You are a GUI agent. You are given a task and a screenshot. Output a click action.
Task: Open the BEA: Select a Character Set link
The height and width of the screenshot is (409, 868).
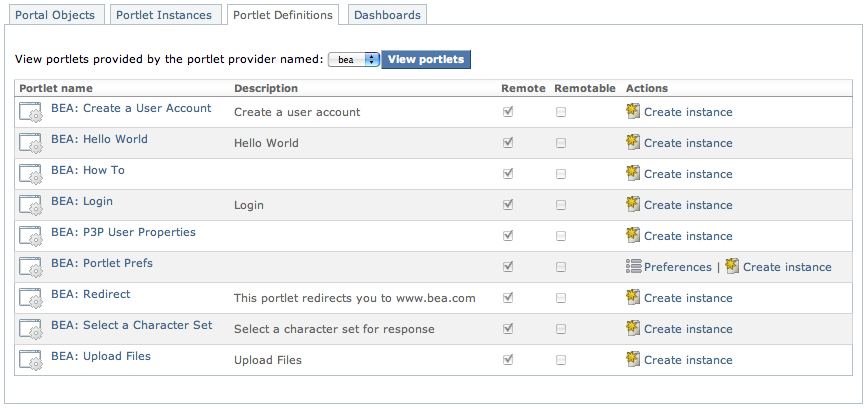point(131,325)
